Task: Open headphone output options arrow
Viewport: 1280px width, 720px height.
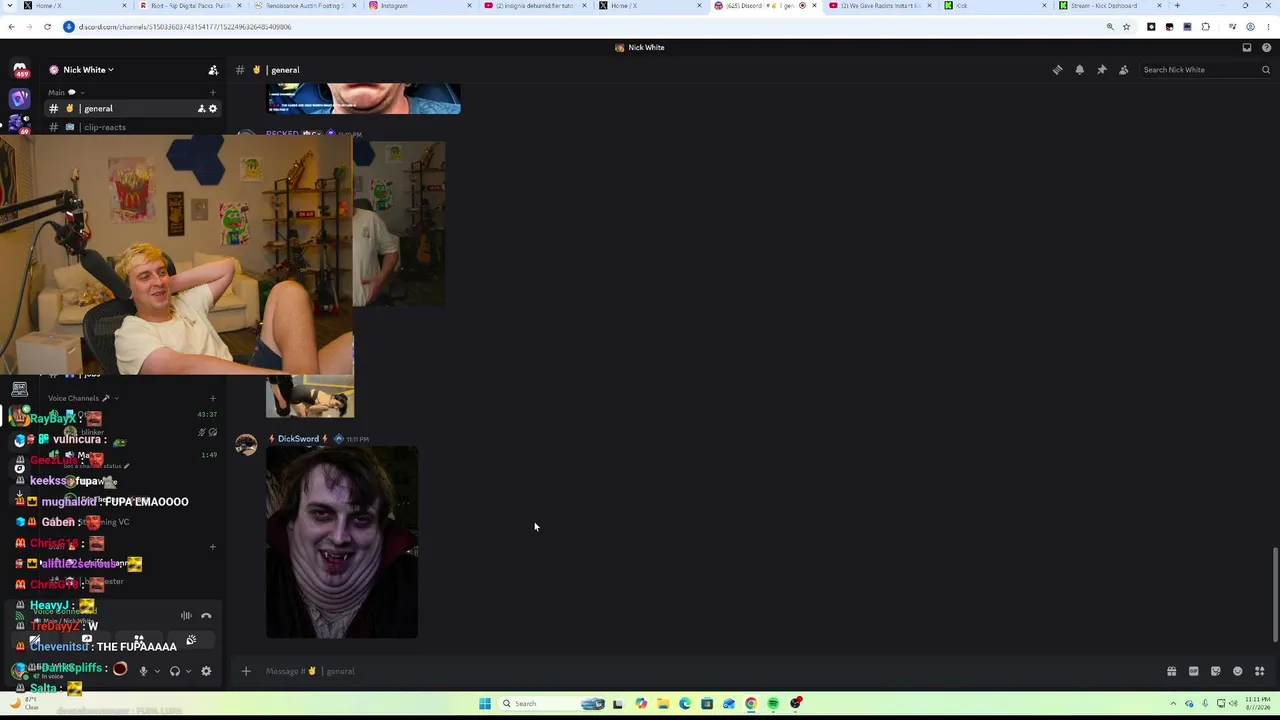Action: click(188, 671)
